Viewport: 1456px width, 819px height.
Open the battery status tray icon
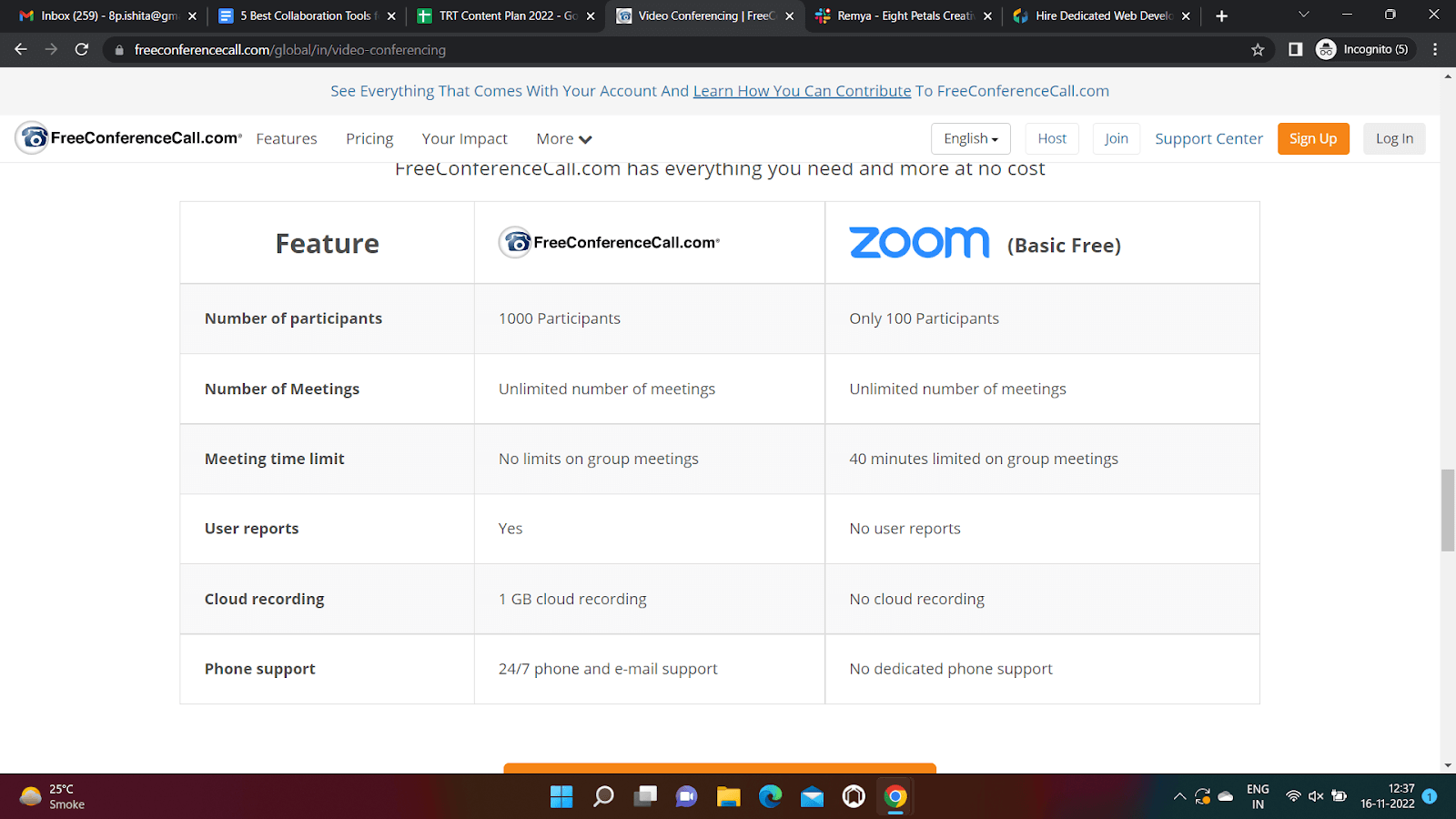tap(1339, 796)
